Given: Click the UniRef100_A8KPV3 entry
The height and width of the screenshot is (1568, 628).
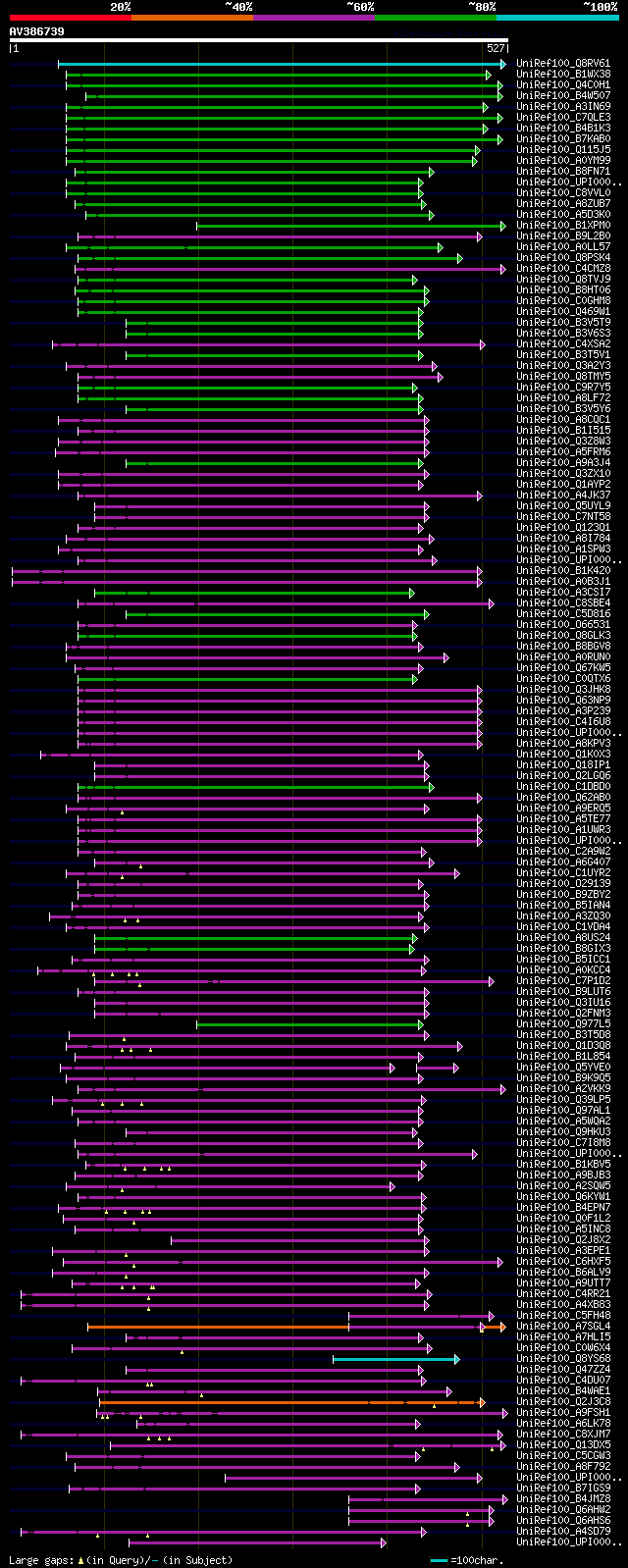Looking at the screenshot, I should [x=563, y=744].
